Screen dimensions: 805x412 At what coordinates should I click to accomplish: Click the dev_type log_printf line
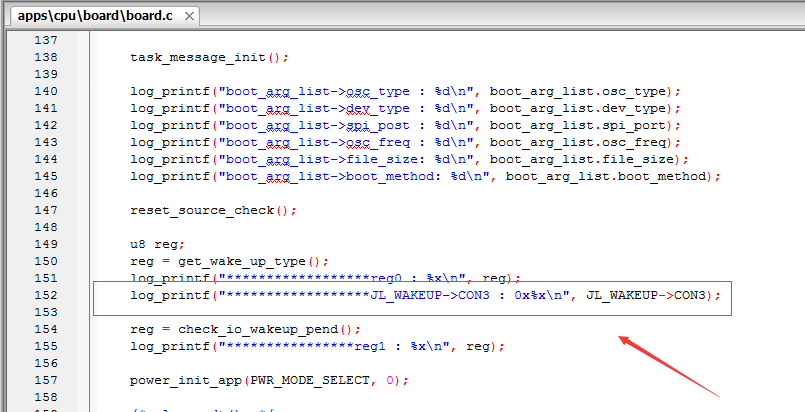click(405, 108)
